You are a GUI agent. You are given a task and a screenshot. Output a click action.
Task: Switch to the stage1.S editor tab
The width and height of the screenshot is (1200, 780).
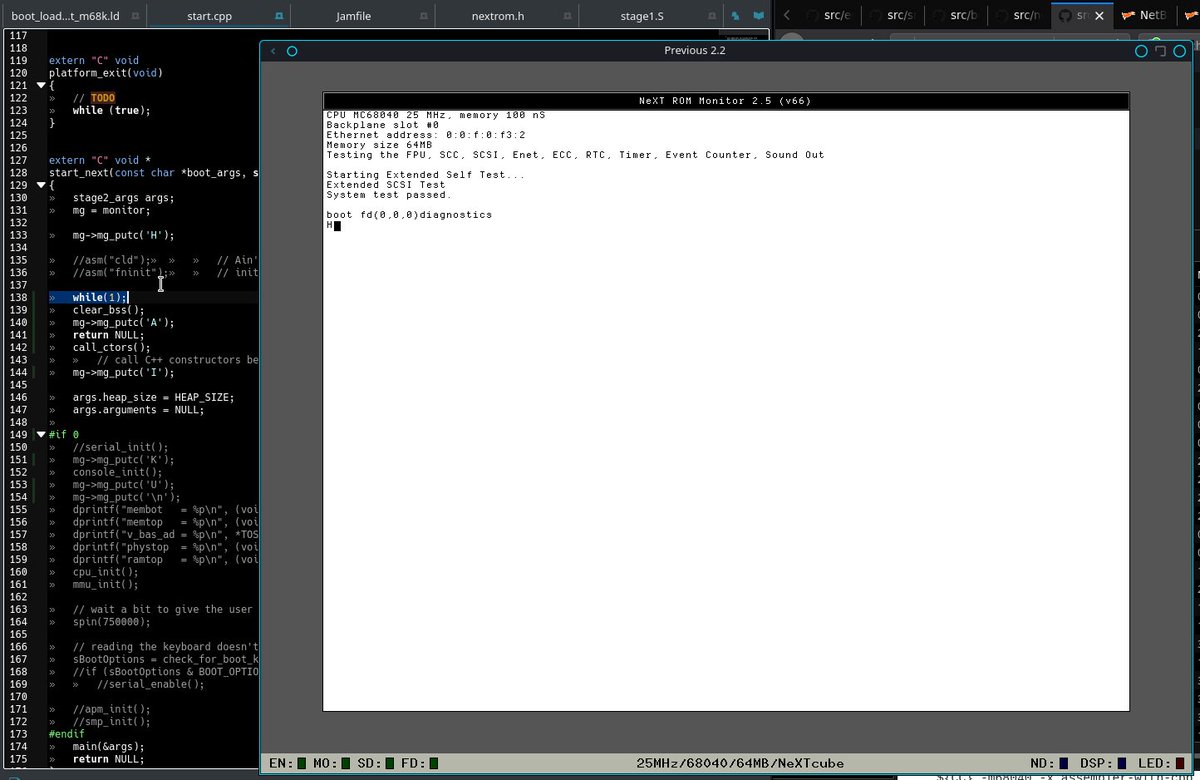pos(641,15)
